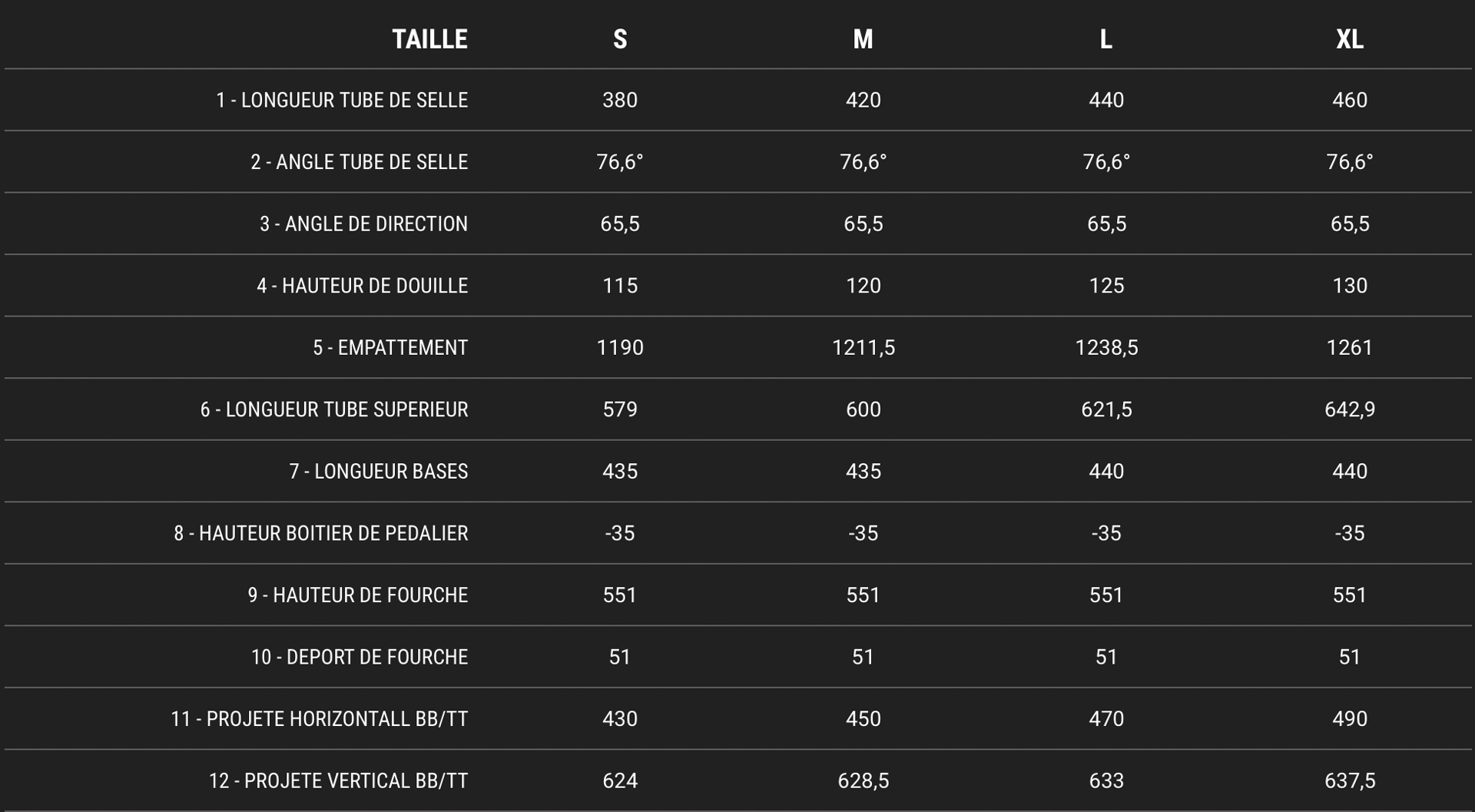Click the Hauteur Boitier de Pedalier label

pyautogui.click(x=320, y=533)
